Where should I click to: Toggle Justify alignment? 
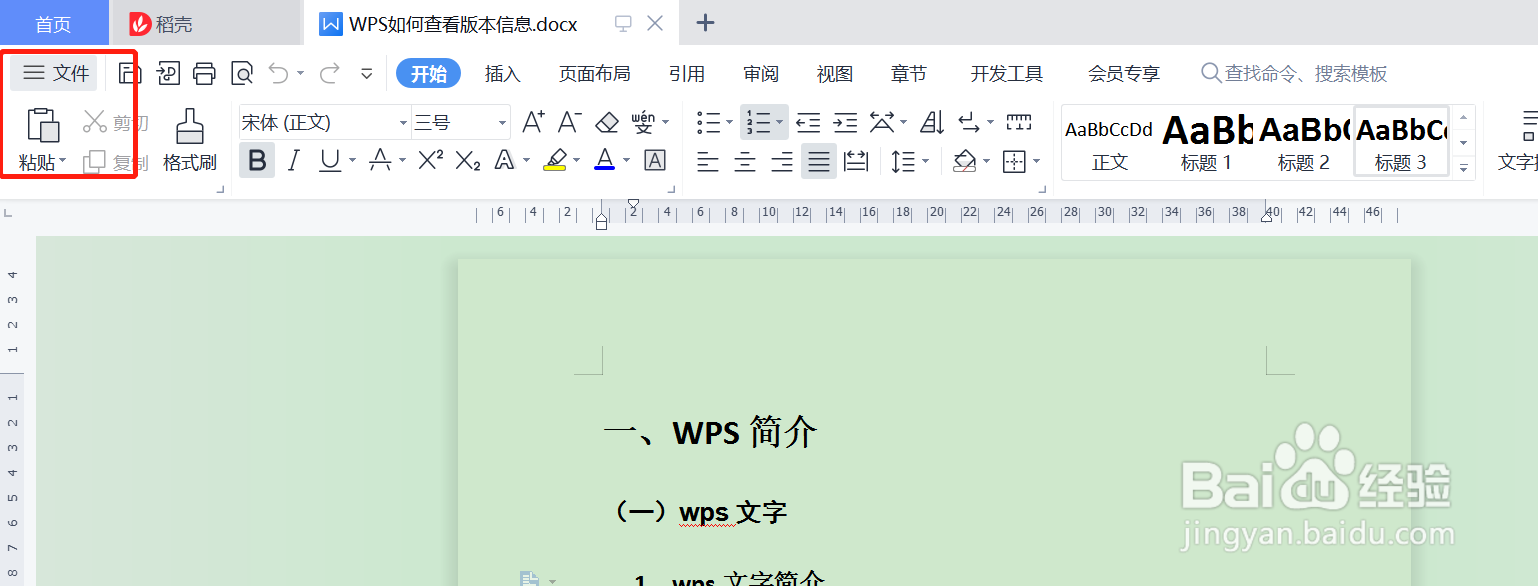coord(819,160)
